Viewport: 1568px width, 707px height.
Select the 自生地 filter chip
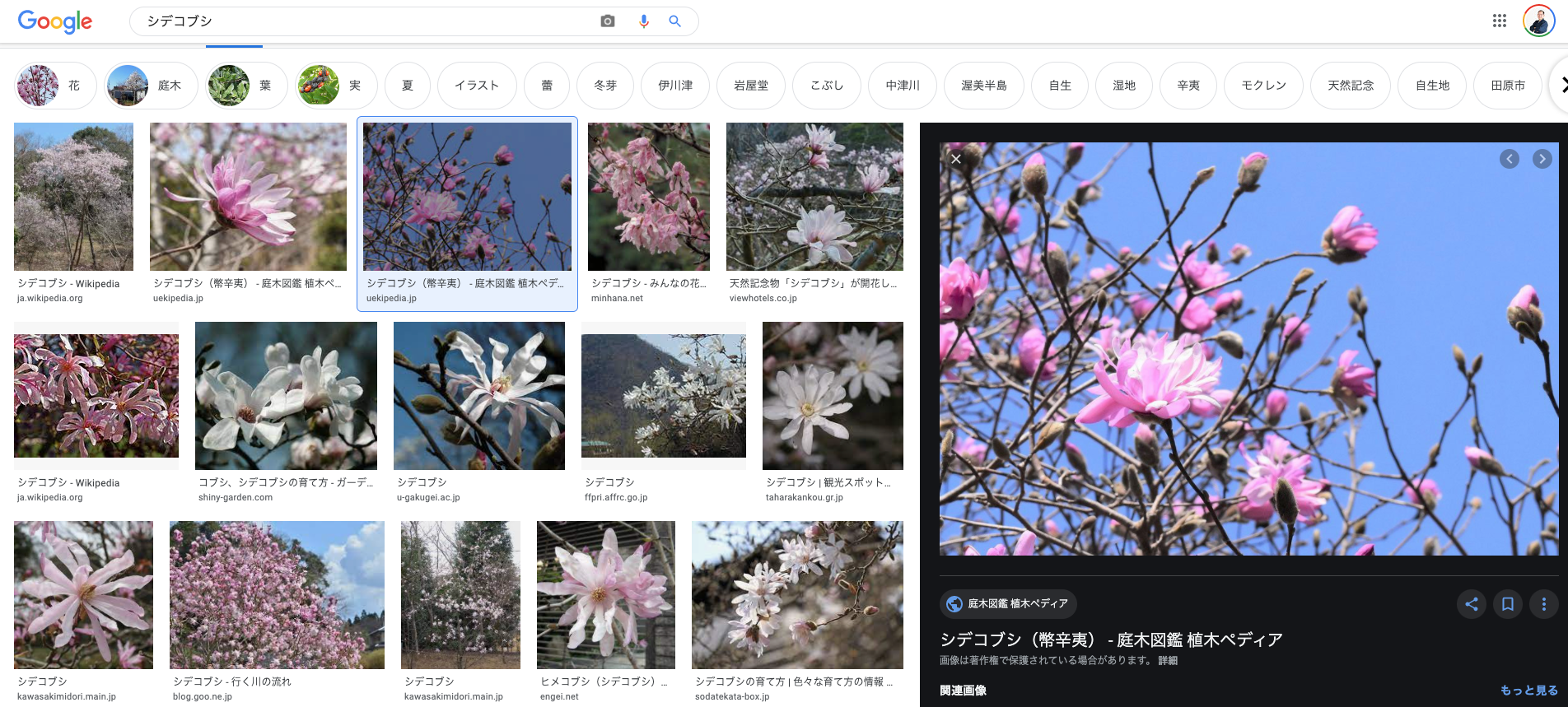pyautogui.click(x=1432, y=86)
